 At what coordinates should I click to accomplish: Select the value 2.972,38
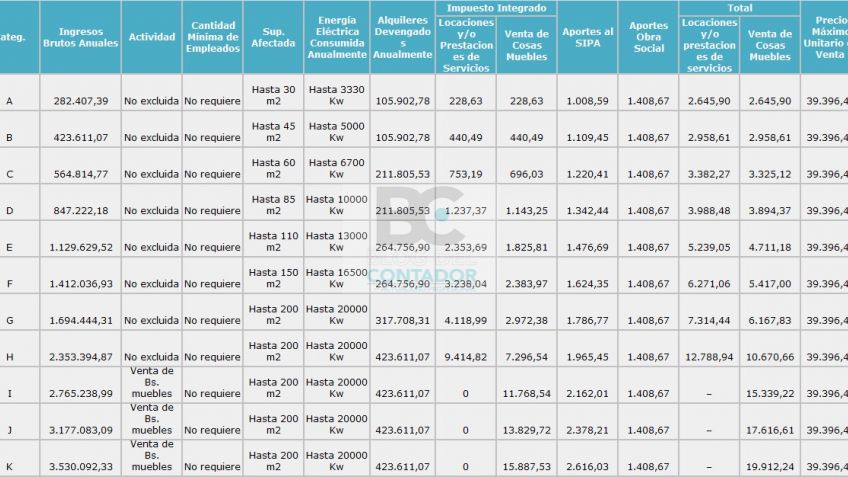(x=526, y=321)
